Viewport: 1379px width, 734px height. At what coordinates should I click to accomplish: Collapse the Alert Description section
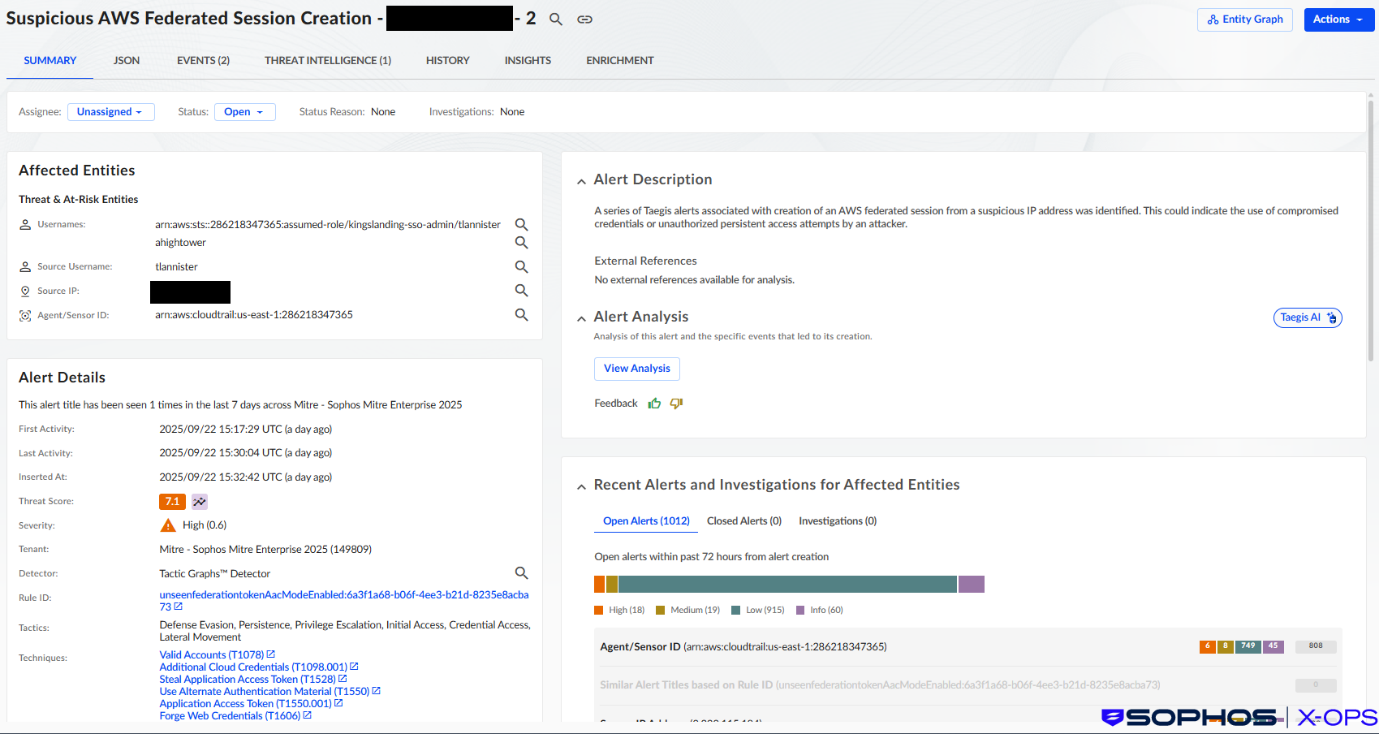pyautogui.click(x=581, y=180)
